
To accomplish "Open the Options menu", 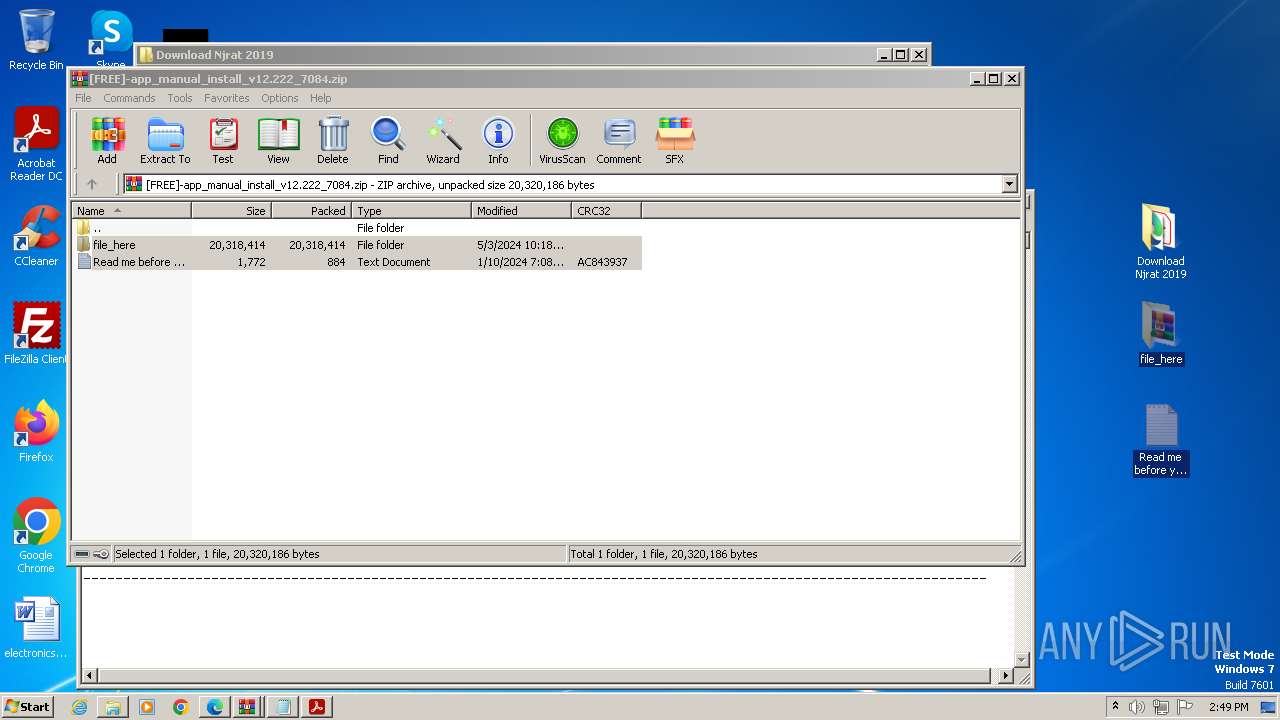I will pyautogui.click(x=280, y=98).
